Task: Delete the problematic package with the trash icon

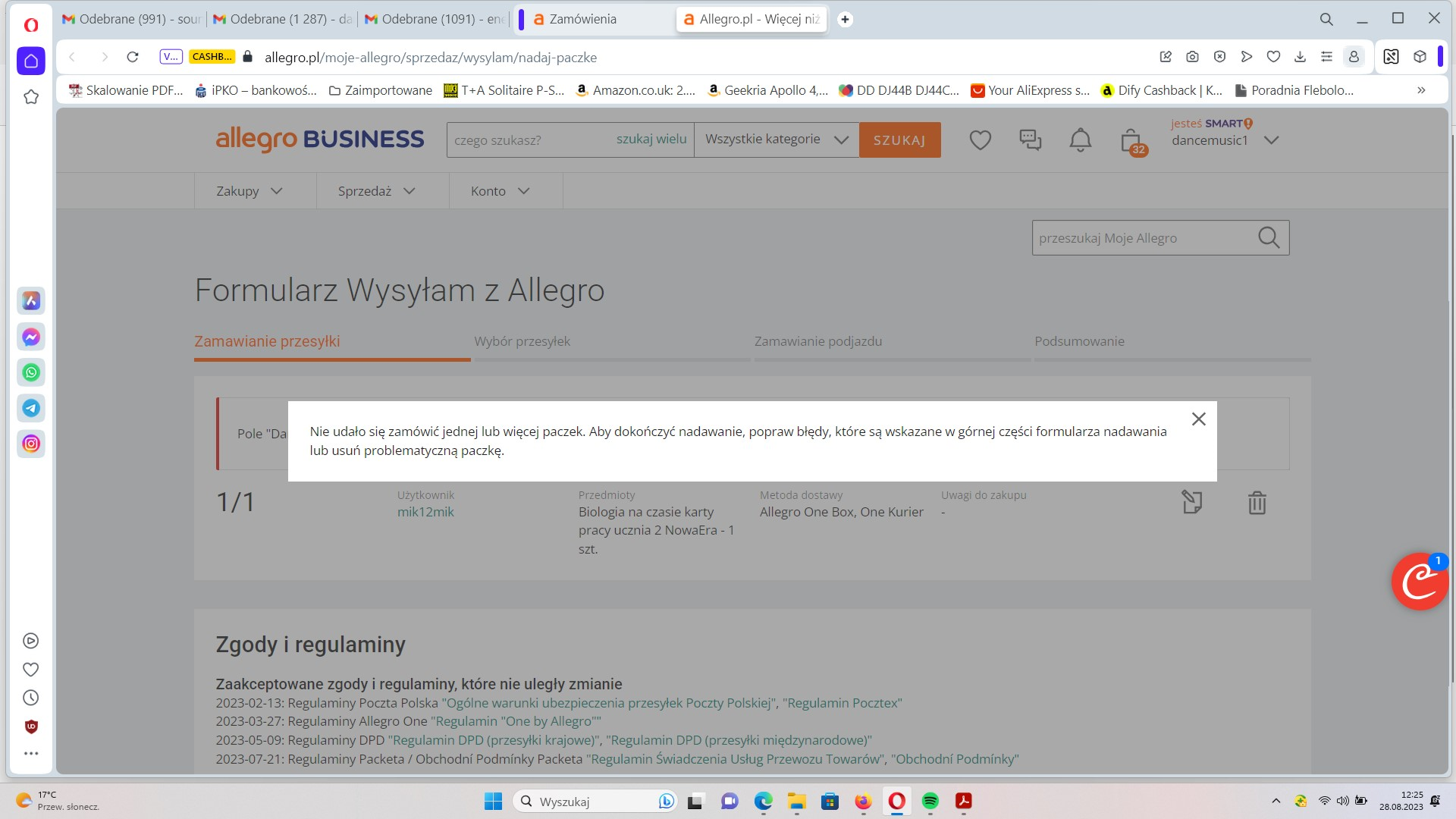Action: click(x=1257, y=502)
